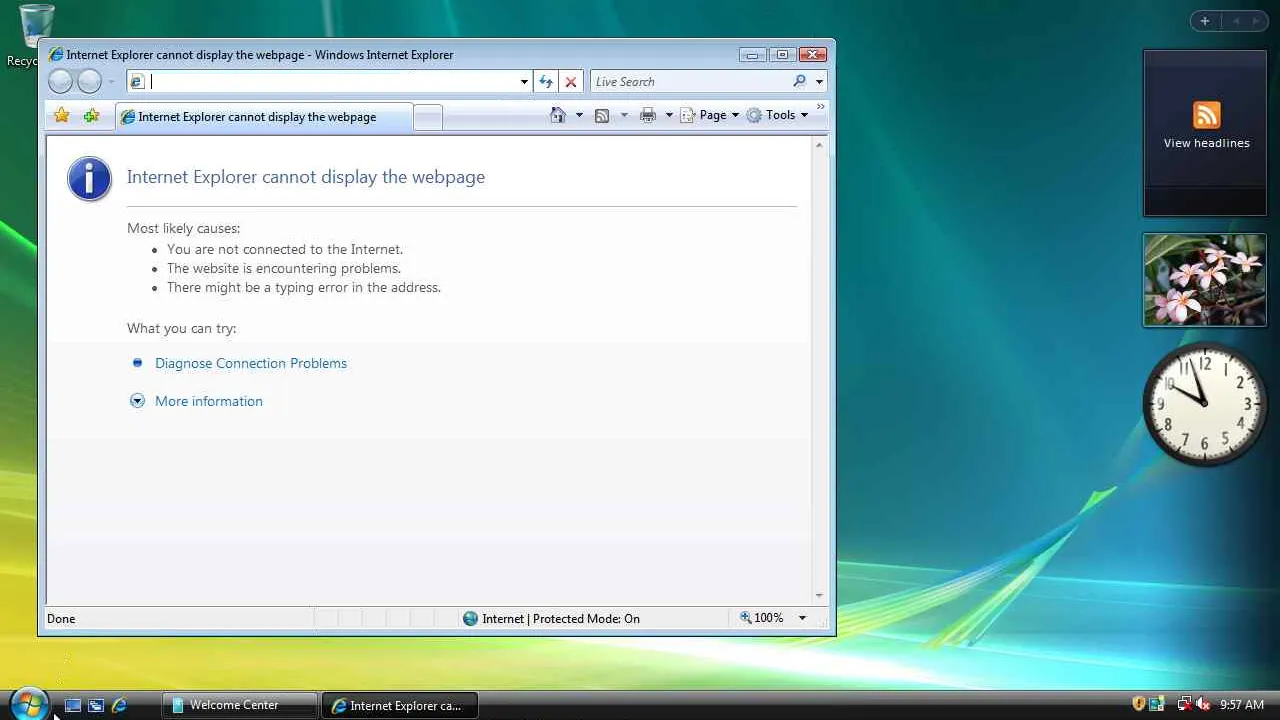Click the Diagnose Connection Problems link
Viewport: 1280px width, 720px height.
[251, 363]
